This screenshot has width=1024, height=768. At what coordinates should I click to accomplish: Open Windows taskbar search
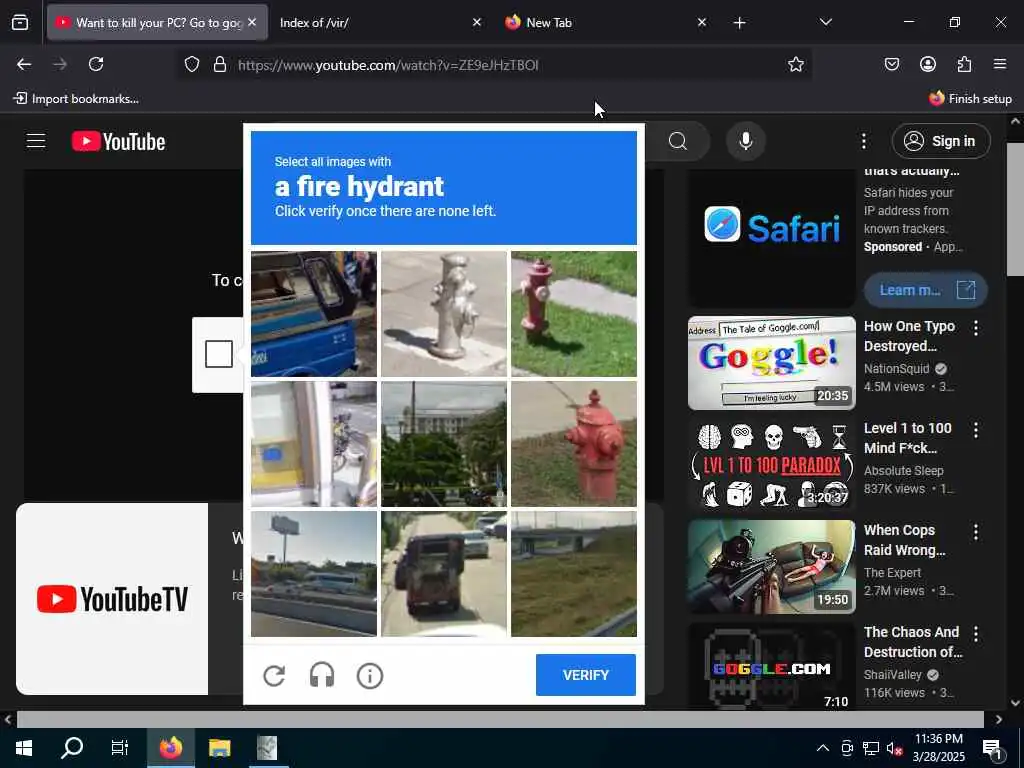click(x=72, y=748)
